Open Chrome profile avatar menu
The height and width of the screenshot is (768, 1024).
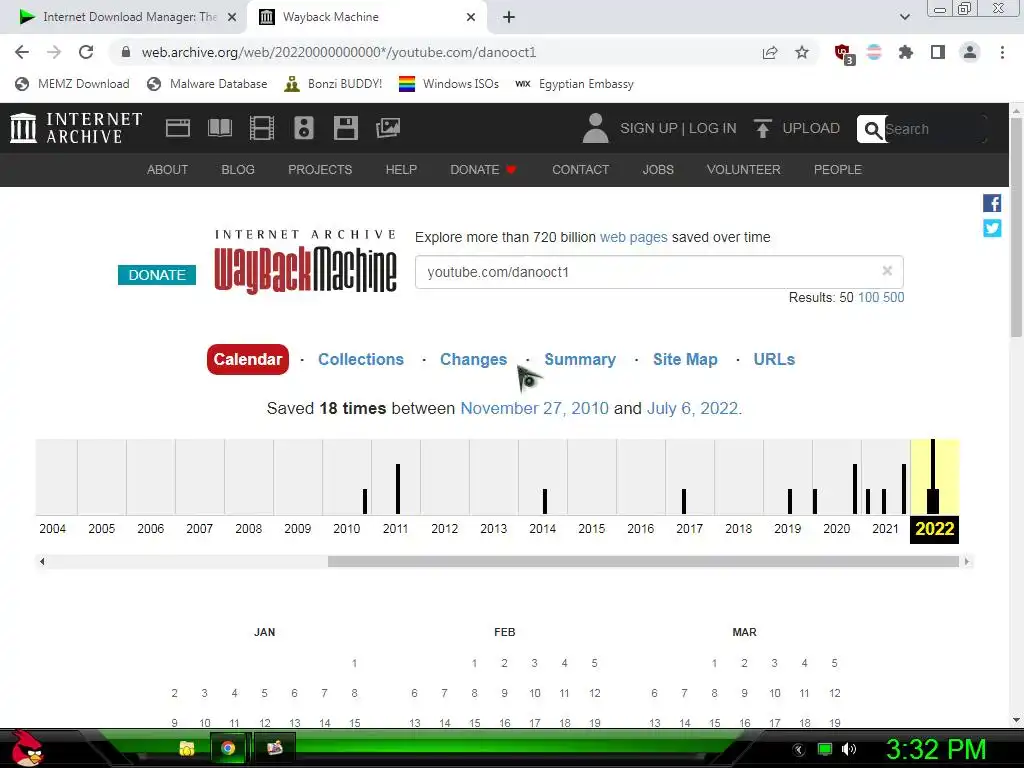point(970,52)
